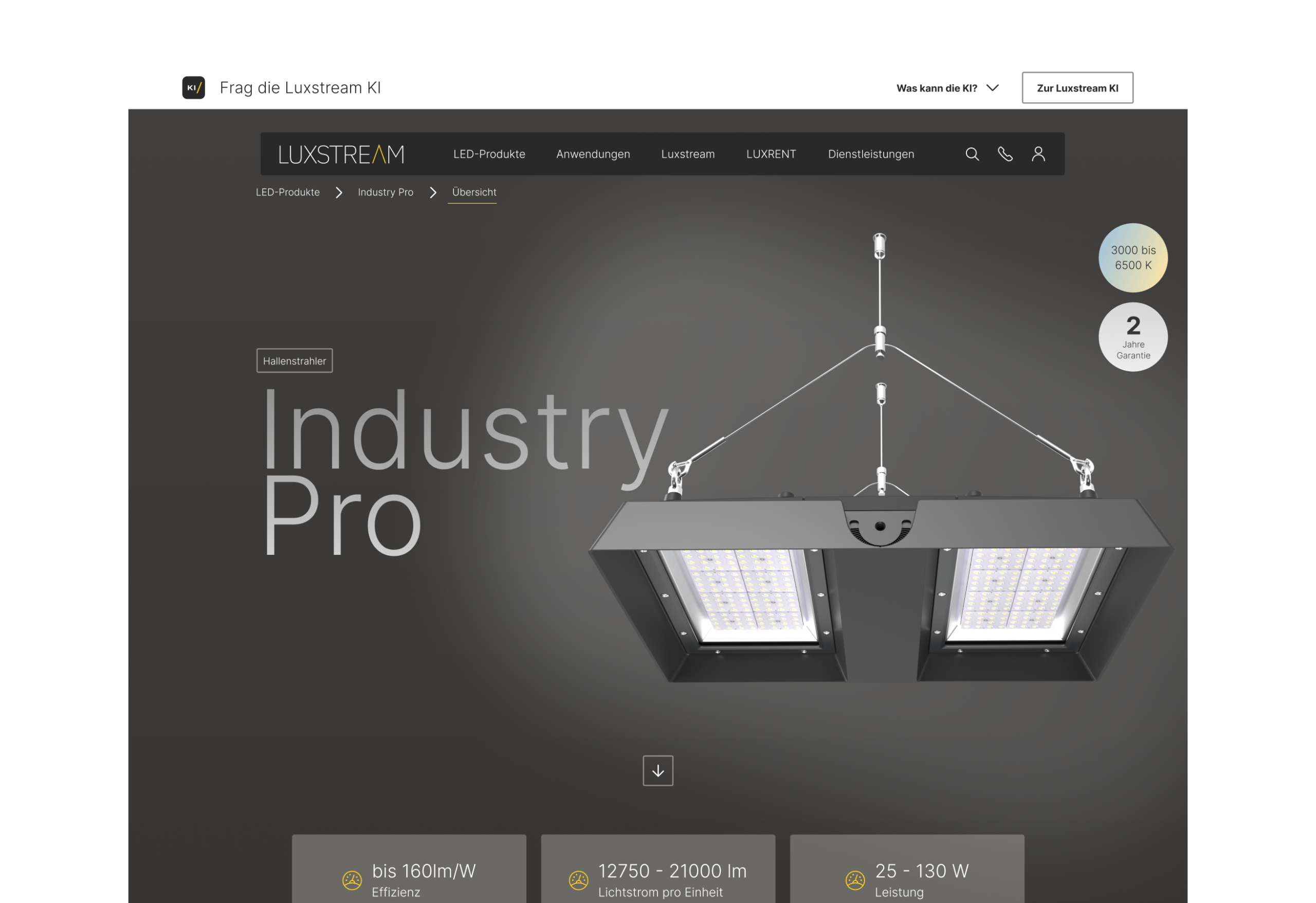This screenshot has height=903, width=1316.
Task: Click the Effizienz gauge icon
Action: point(352,880)
